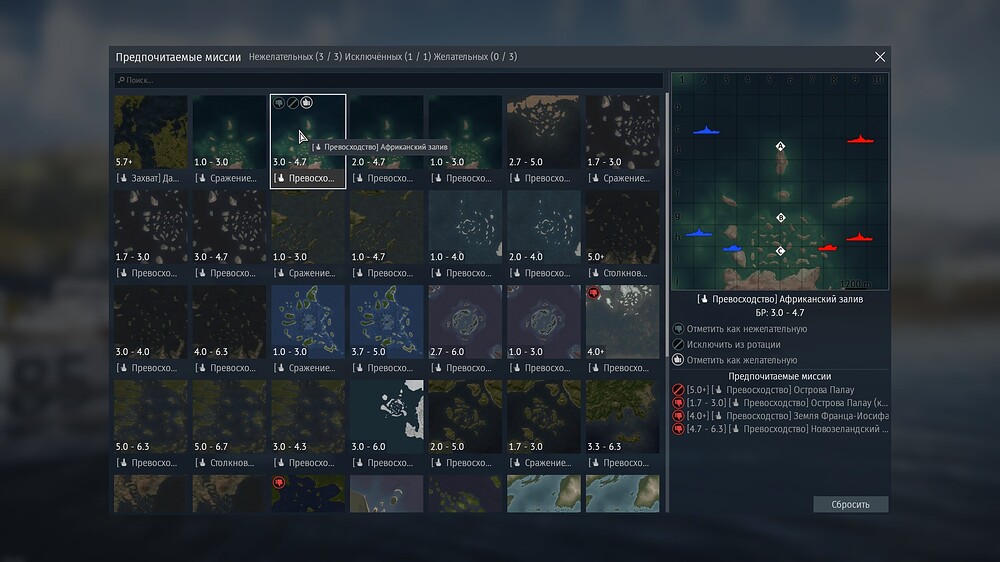Click capture point C marker on map

tap(781, 251)
